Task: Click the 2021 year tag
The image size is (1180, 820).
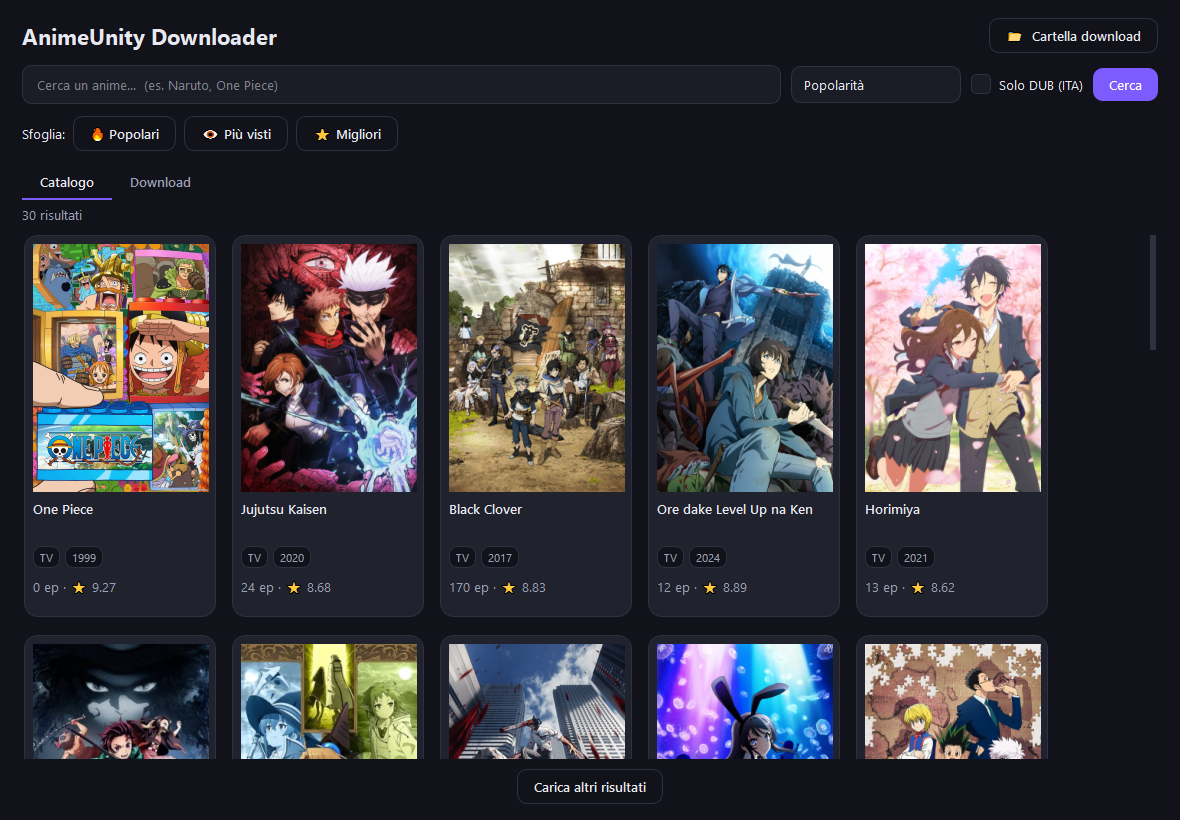Action: tap(916, 557)
